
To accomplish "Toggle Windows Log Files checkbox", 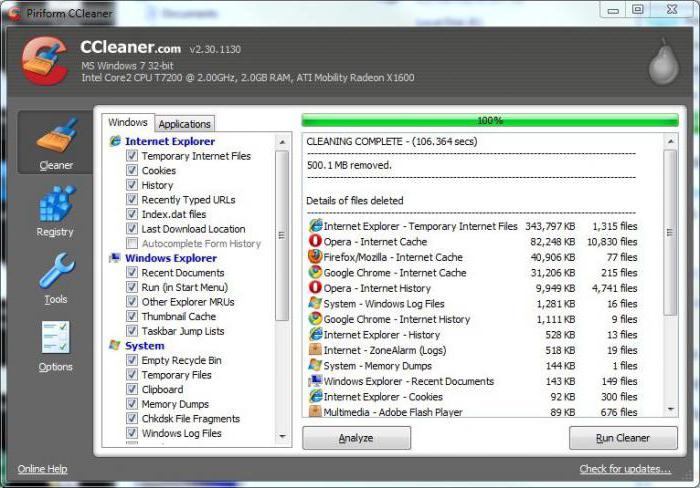I will point(132,433).
